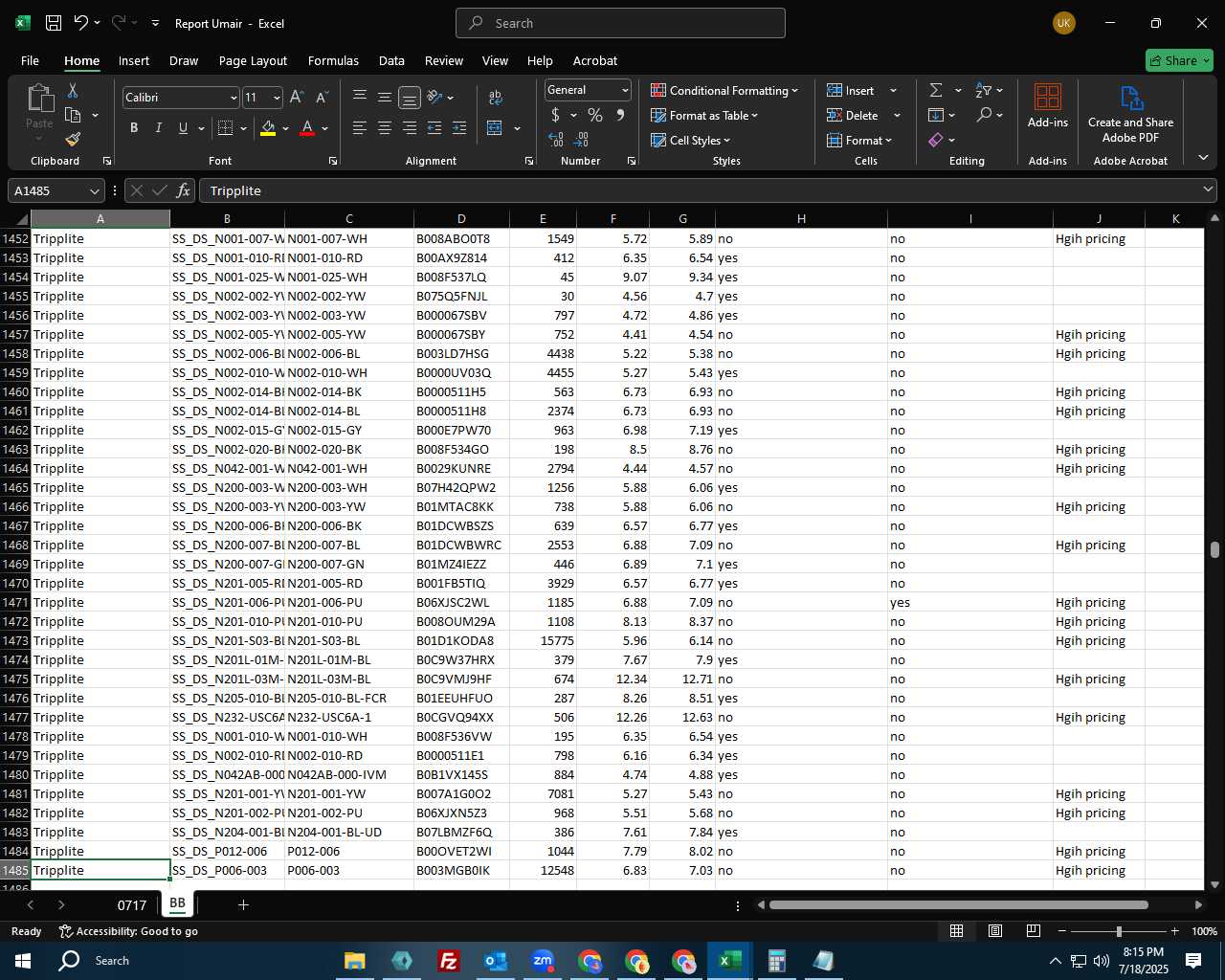Decrease font size with the smaller A icon
1225x980 pixels.
(x=322, y=98)
